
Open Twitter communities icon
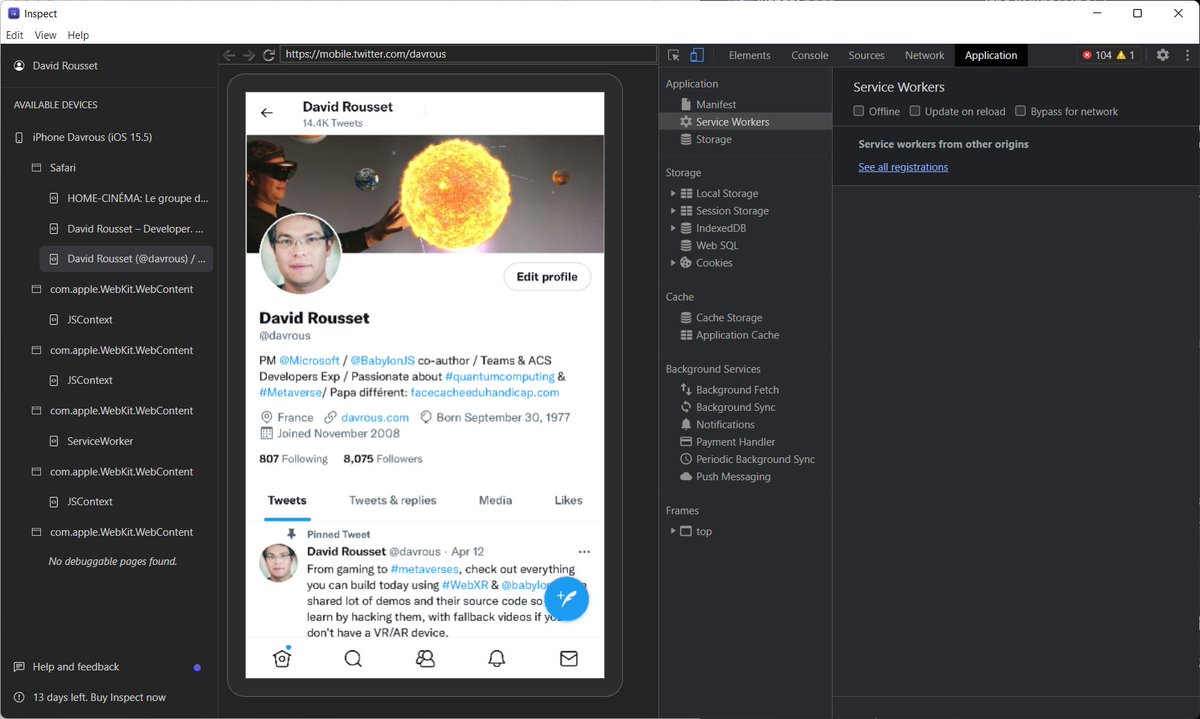point(425,658)
